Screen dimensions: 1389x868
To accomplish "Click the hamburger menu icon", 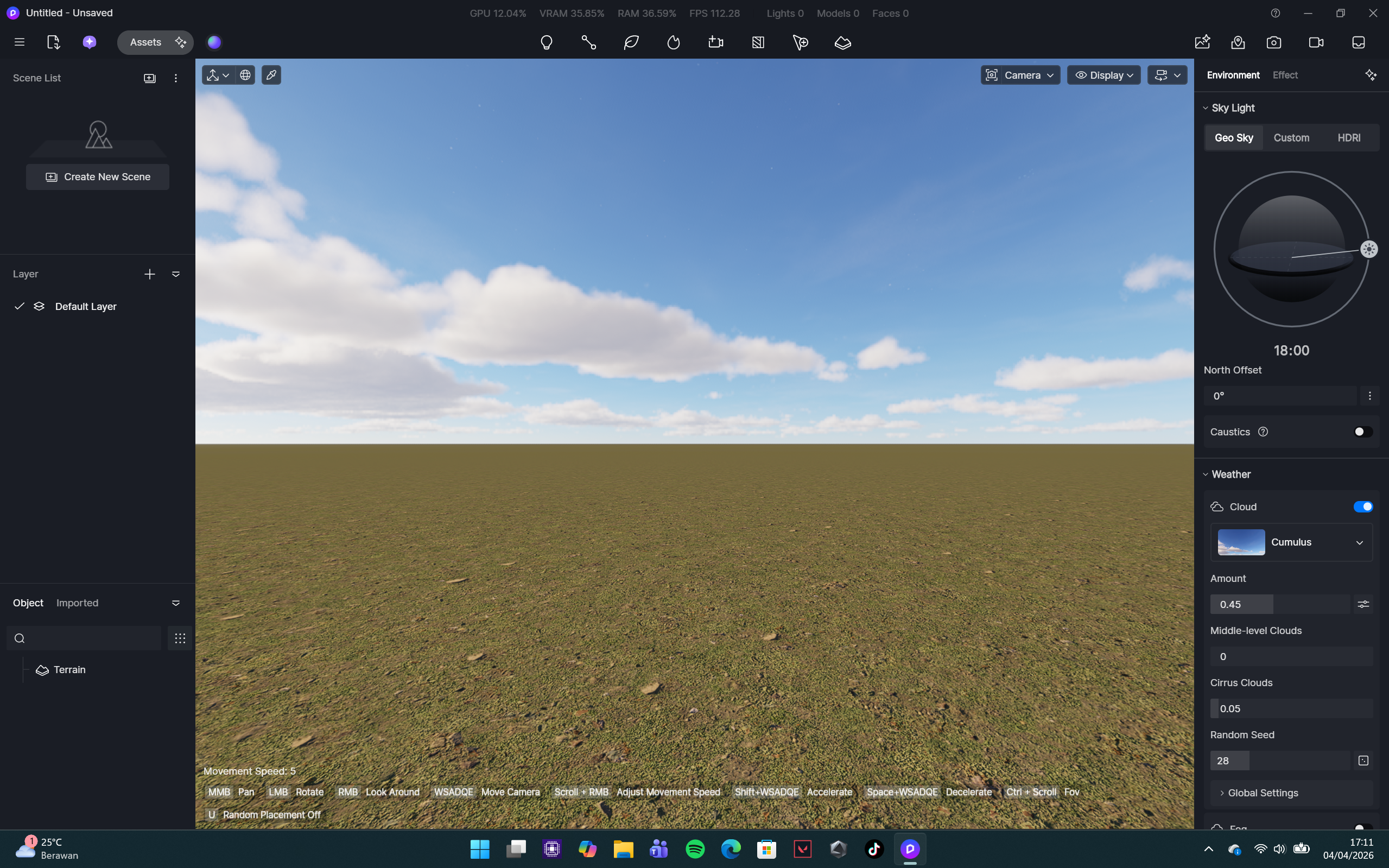I will pos(20,42).
